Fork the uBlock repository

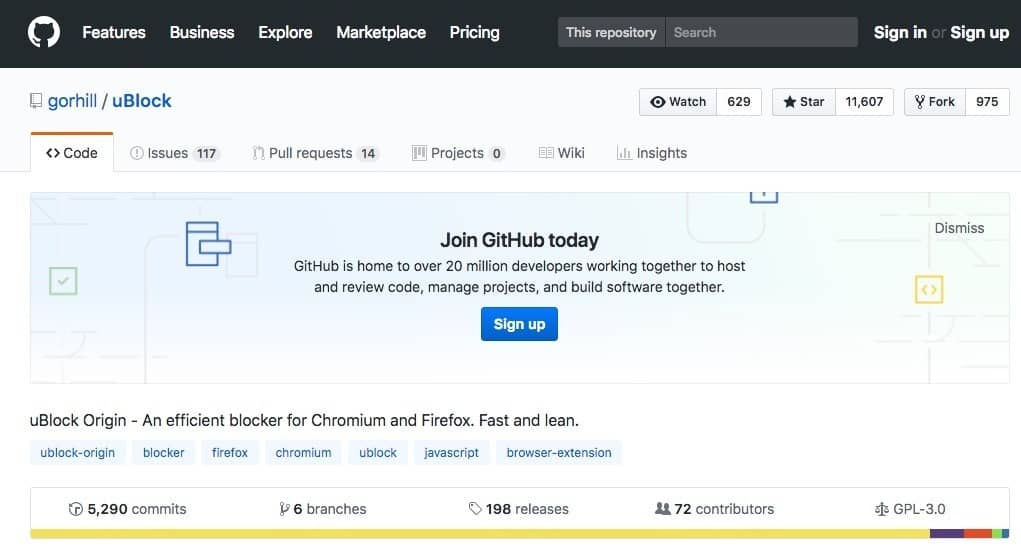[934, 102]
